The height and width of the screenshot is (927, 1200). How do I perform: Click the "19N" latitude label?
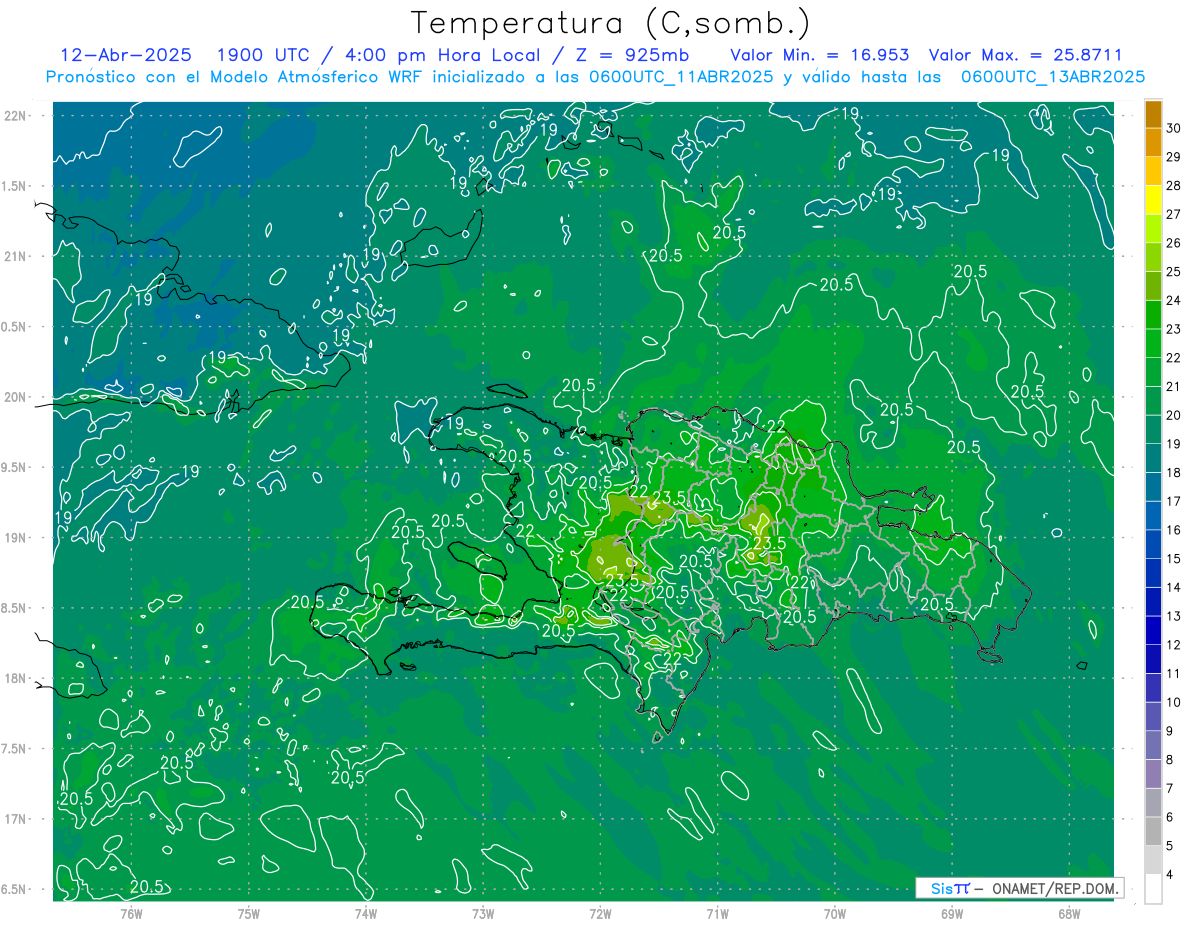pos(15,537)
